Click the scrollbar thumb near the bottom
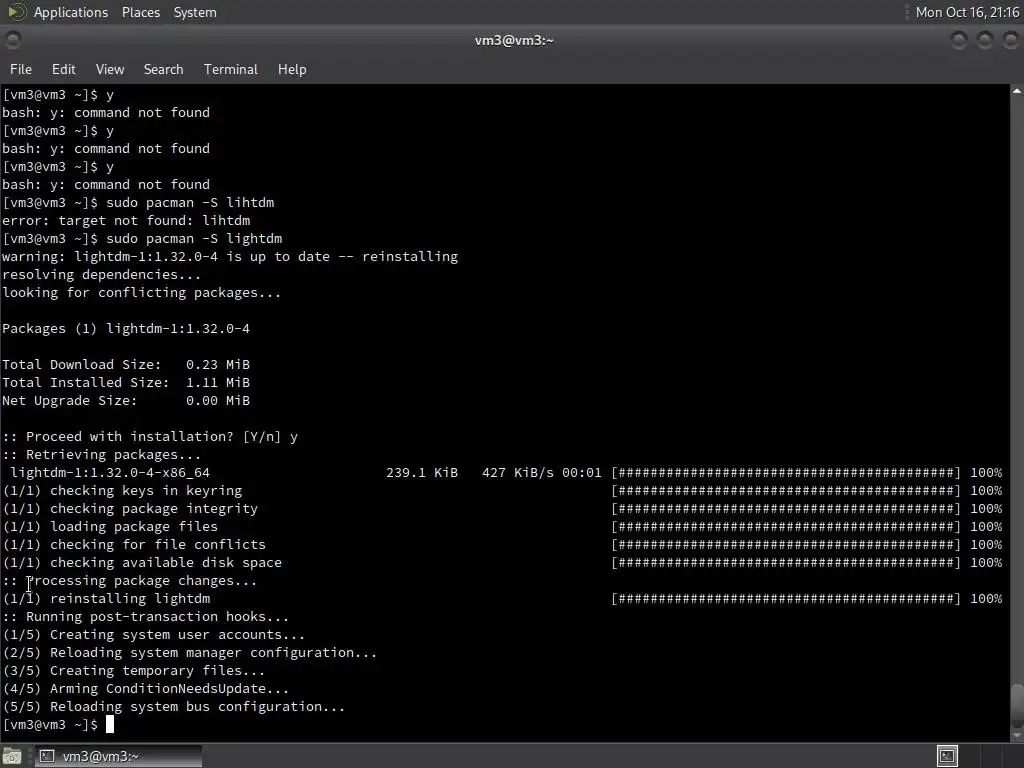Viewport: 1024px width, 768px height. (1017, 705)
